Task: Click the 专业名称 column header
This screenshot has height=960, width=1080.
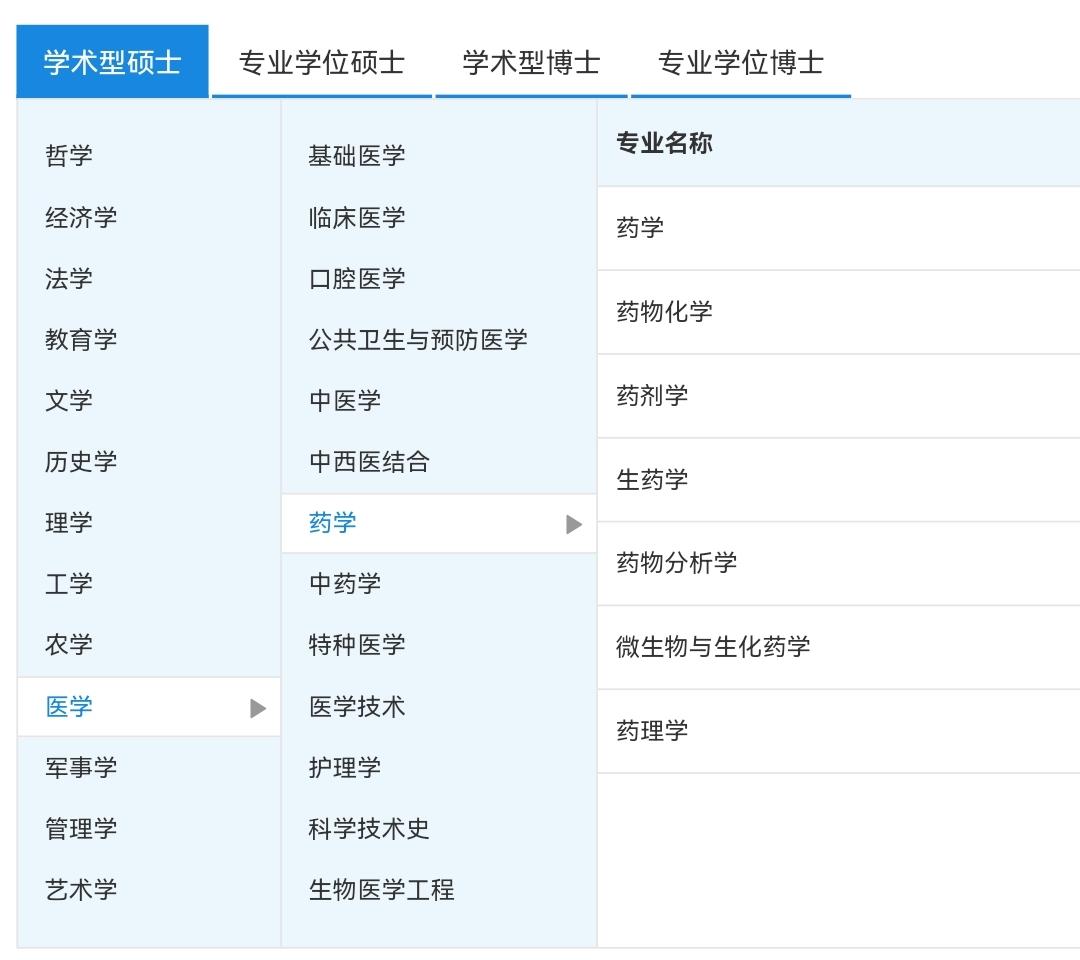Action: point(665,143)
